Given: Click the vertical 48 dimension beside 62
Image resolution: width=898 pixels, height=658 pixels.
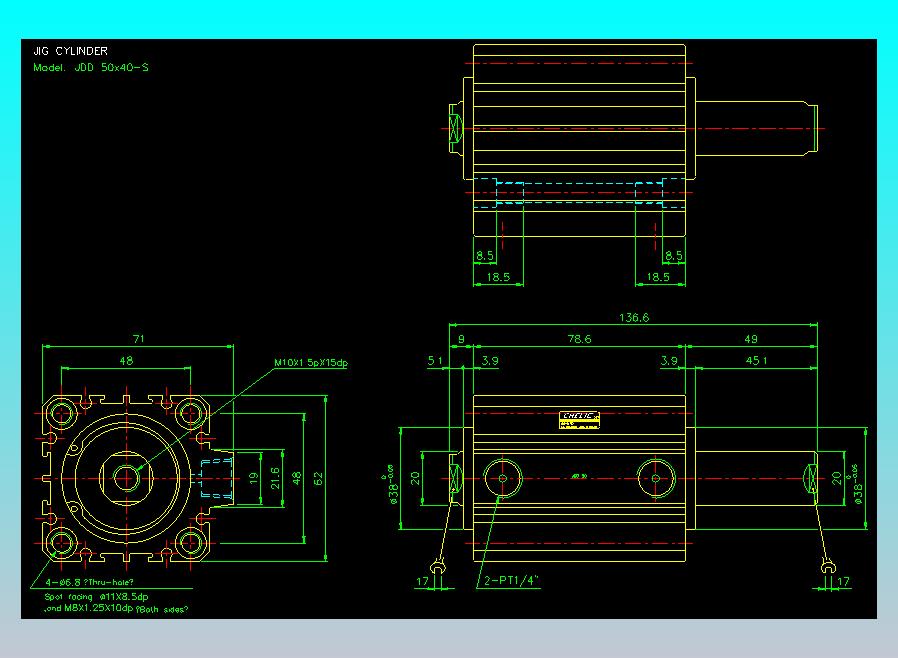Looking at the screenshot, I should point(297,478).
